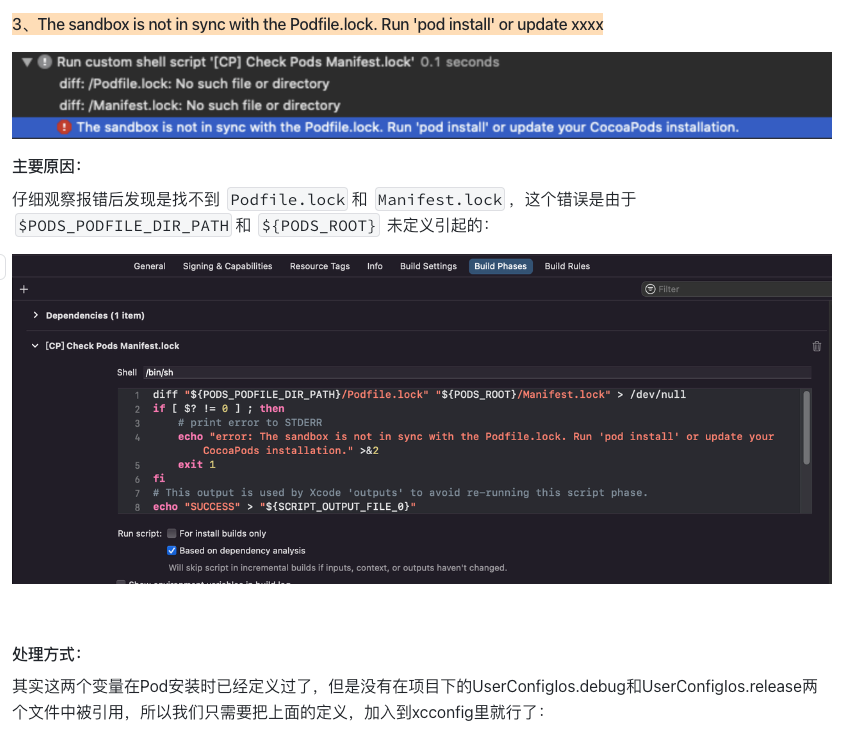841x729 pixels.
Task: Click the Podfile.lock inline code text
Action: [x=287, y=200]
